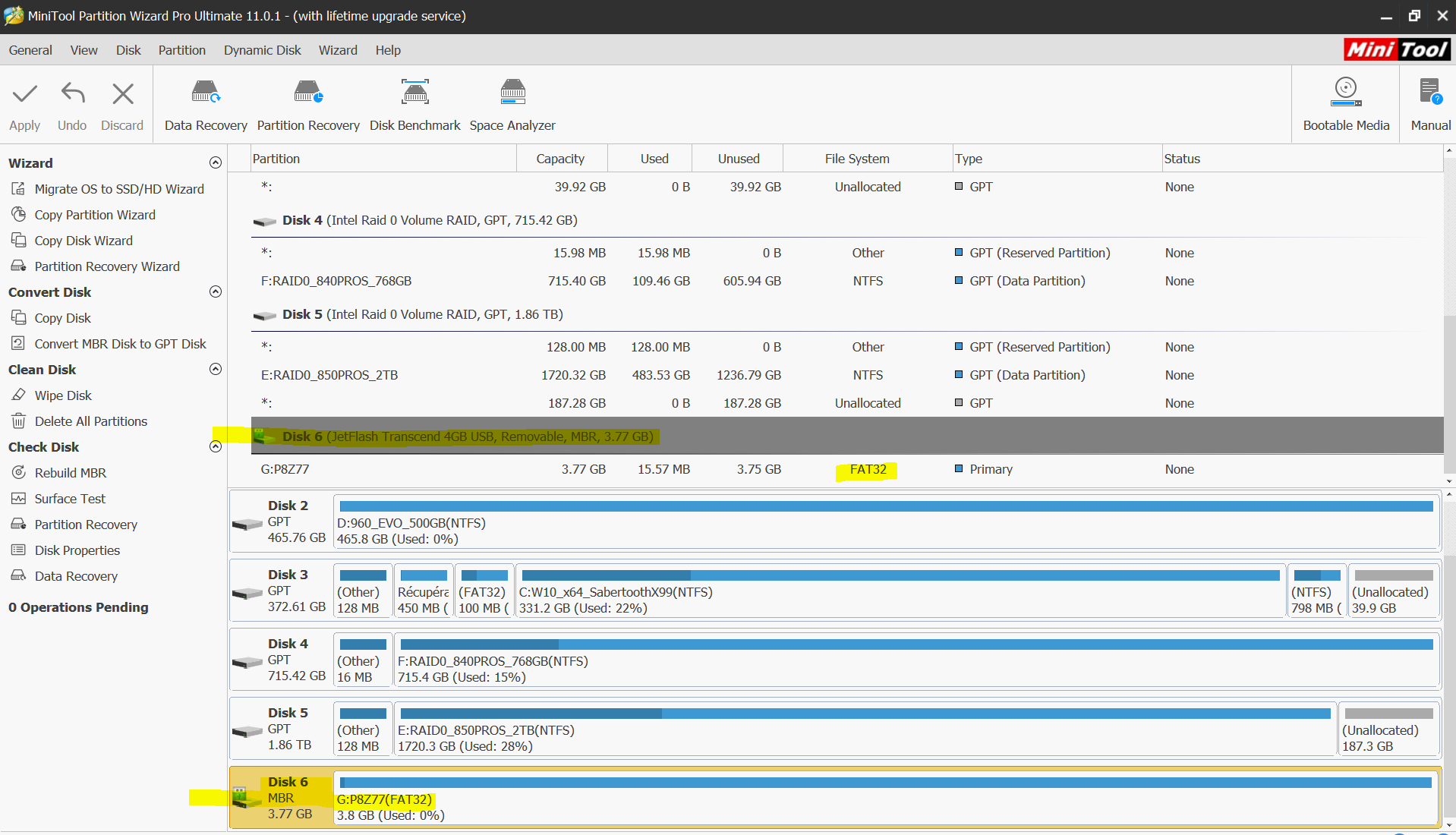The height and width of the screenshot is (835, 1456).
Task: Open the General menu
Action: (30, 50)
